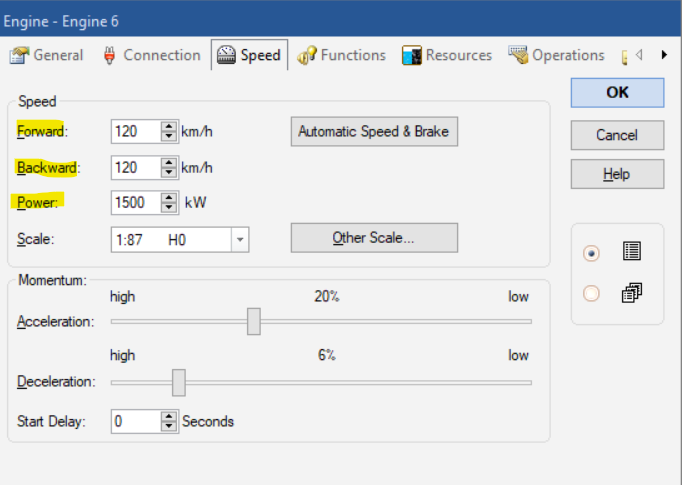Screen dimensions: 682x485
Task: Increase Forward speed with the up stepper arrow
Action: click(169, 127)
